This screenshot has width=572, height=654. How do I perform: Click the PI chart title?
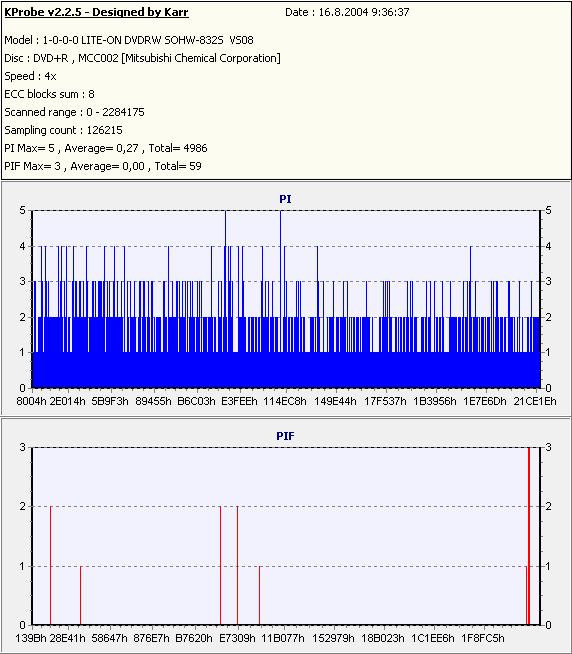point(285,199)
